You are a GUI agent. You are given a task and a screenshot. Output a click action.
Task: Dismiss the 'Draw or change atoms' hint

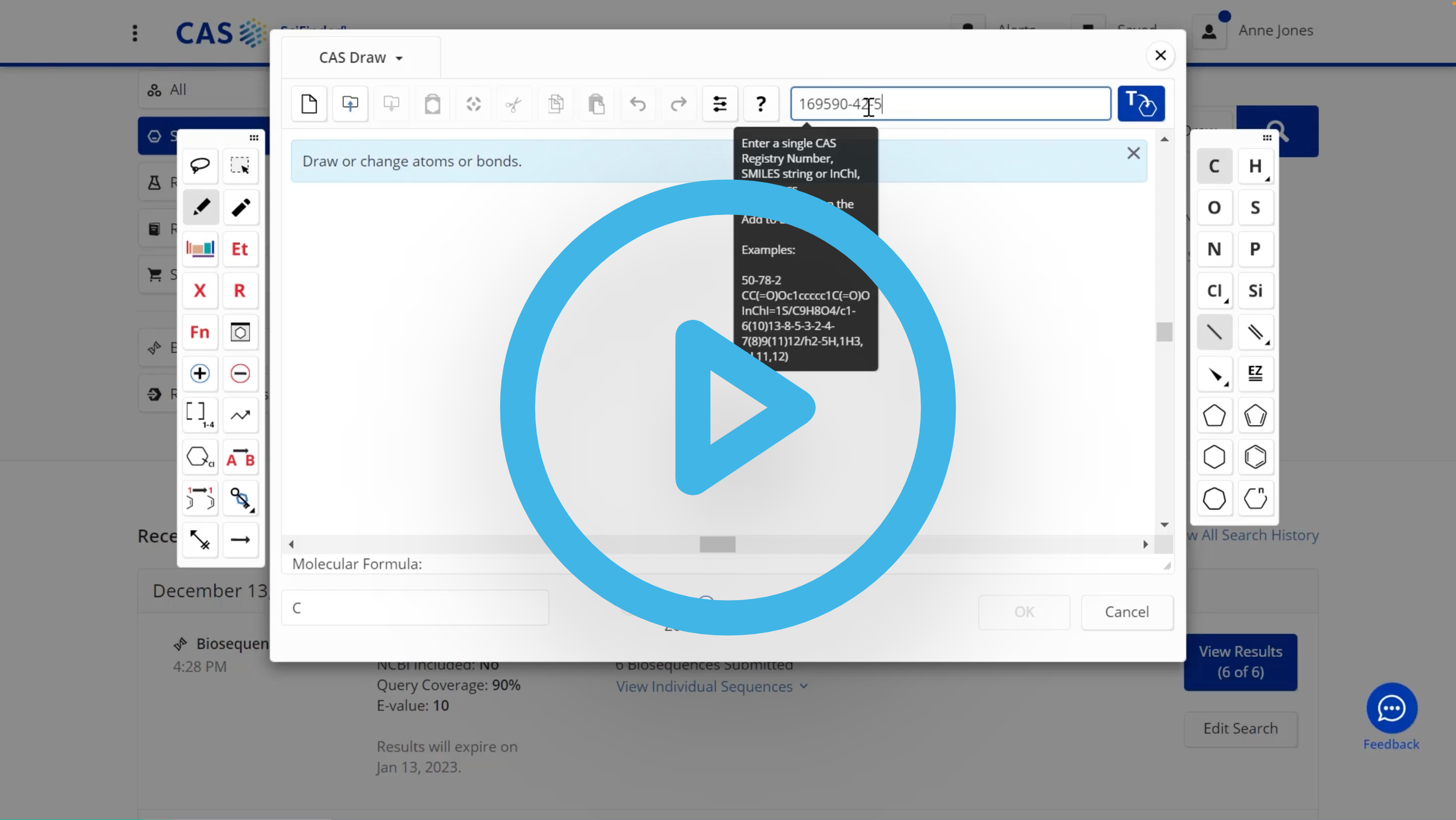1133,153
